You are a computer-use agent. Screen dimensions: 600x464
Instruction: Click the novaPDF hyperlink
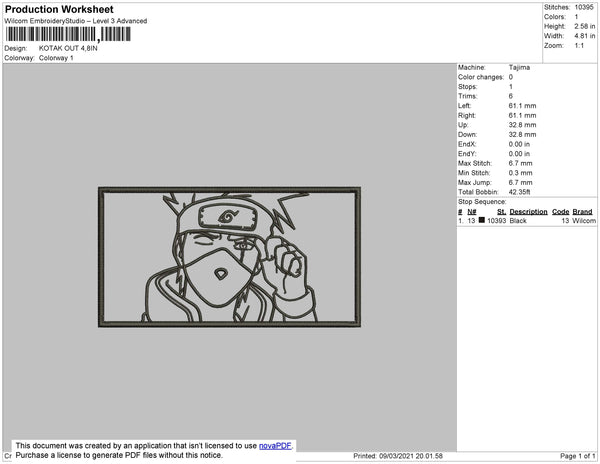(x=275, y=446)
